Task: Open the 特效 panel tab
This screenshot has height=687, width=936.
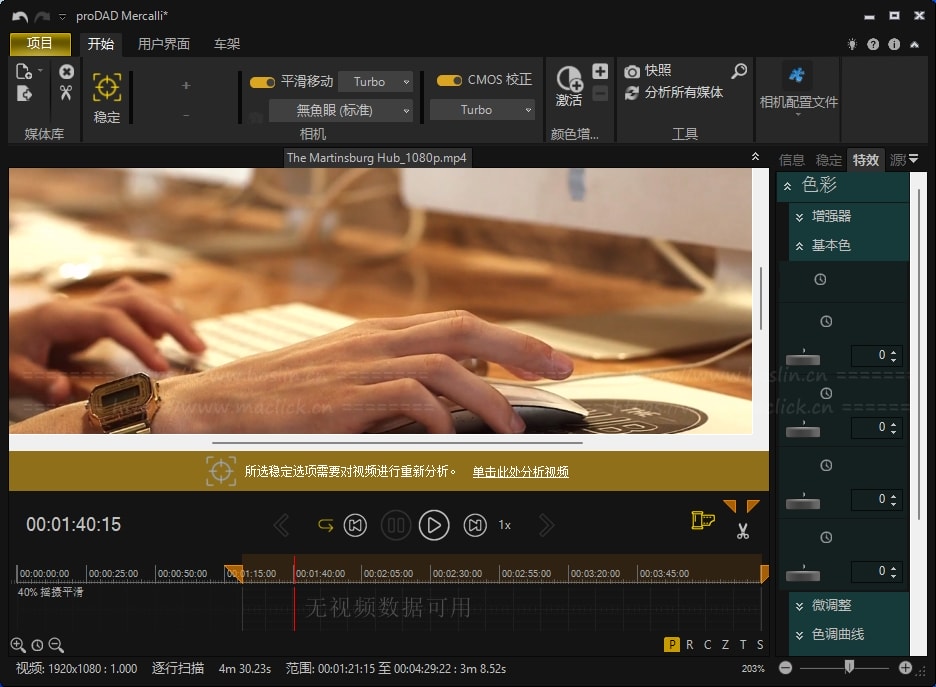Action: 866,160
